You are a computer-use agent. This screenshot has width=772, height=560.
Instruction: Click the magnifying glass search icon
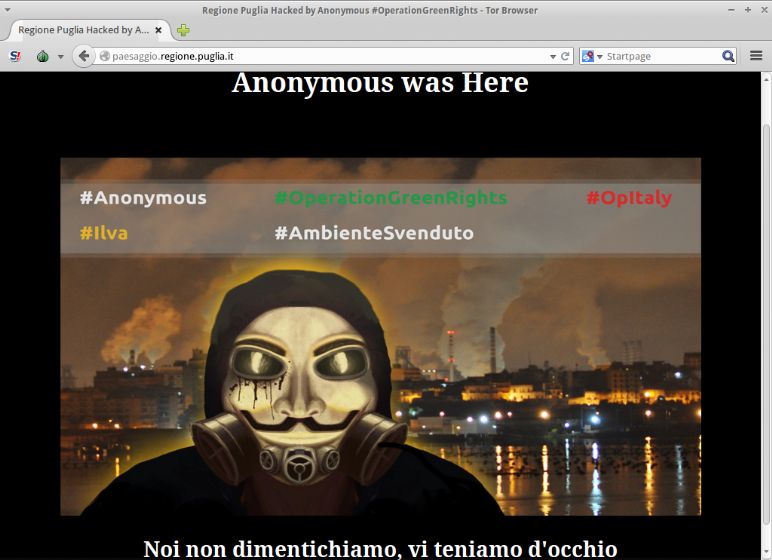point(728,56)
